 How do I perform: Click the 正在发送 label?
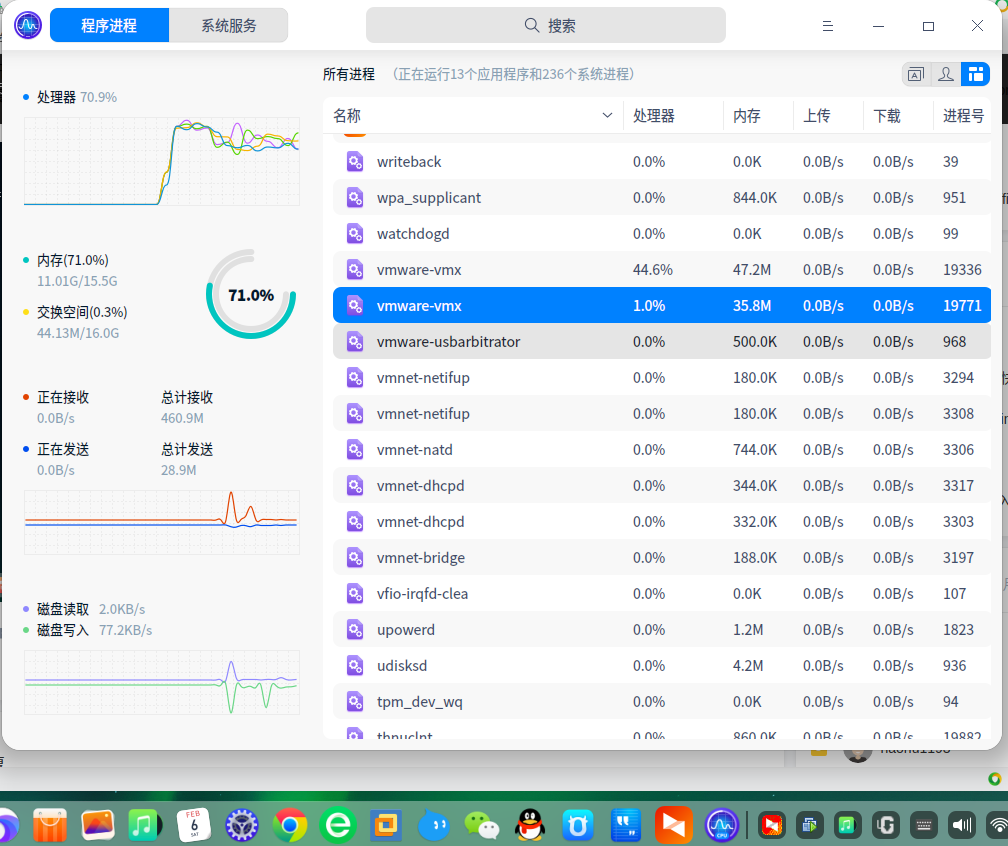click(63, 449)
